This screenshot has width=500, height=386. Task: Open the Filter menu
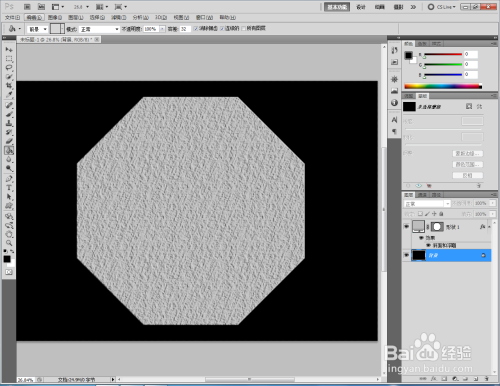click(118, 17)
